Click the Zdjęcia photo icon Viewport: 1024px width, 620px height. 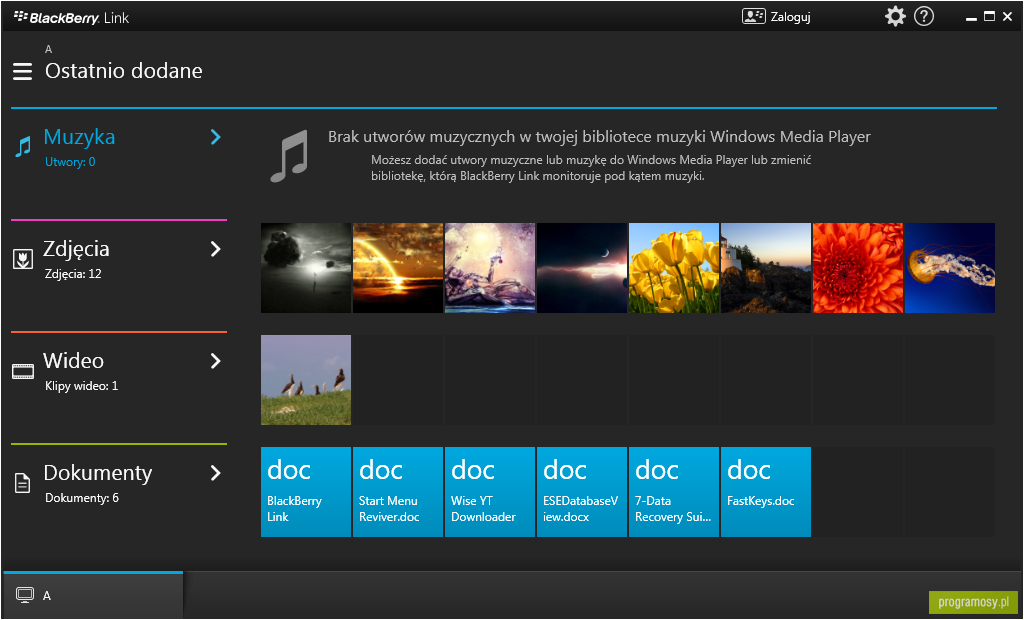point(23,259)
